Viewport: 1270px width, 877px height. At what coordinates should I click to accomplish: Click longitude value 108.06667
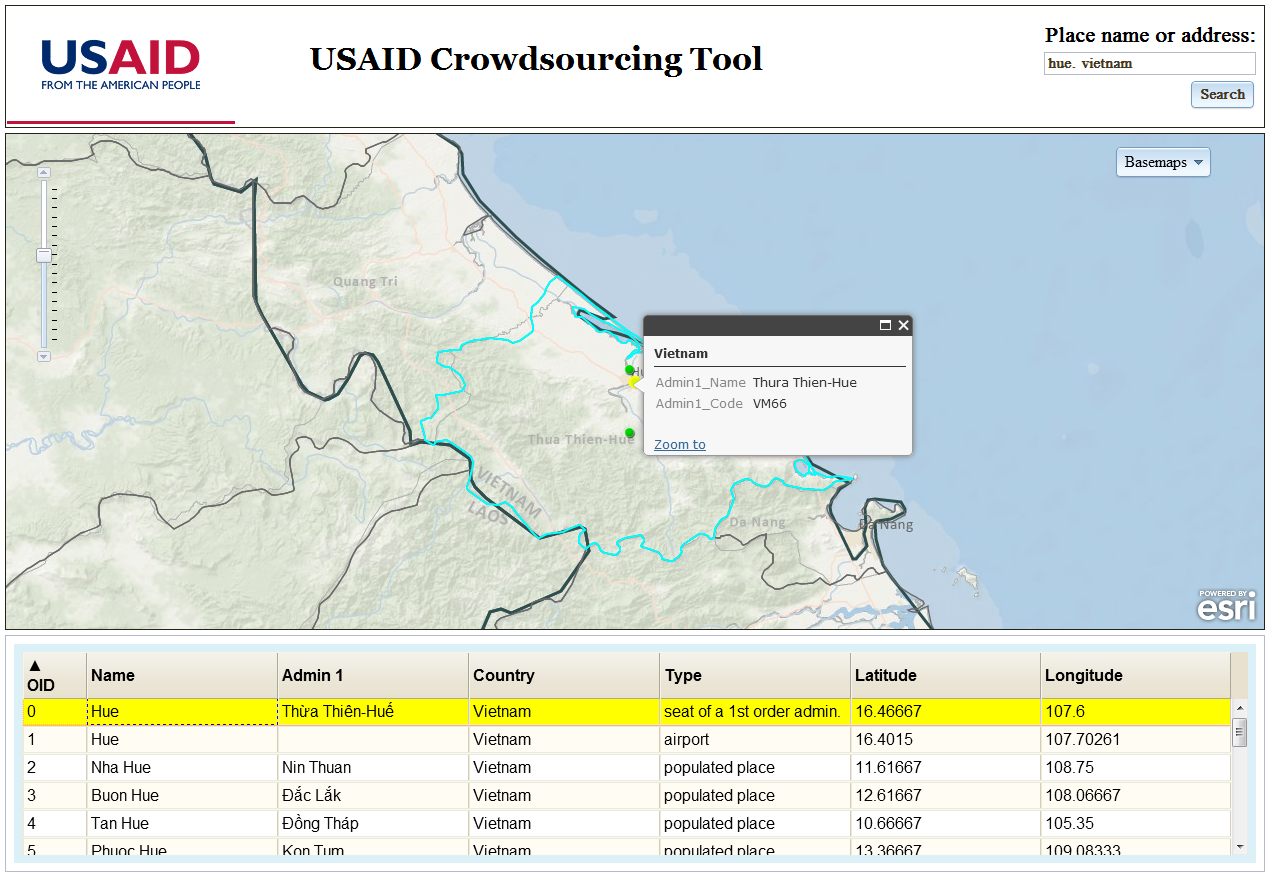[x=1135, y=796]
